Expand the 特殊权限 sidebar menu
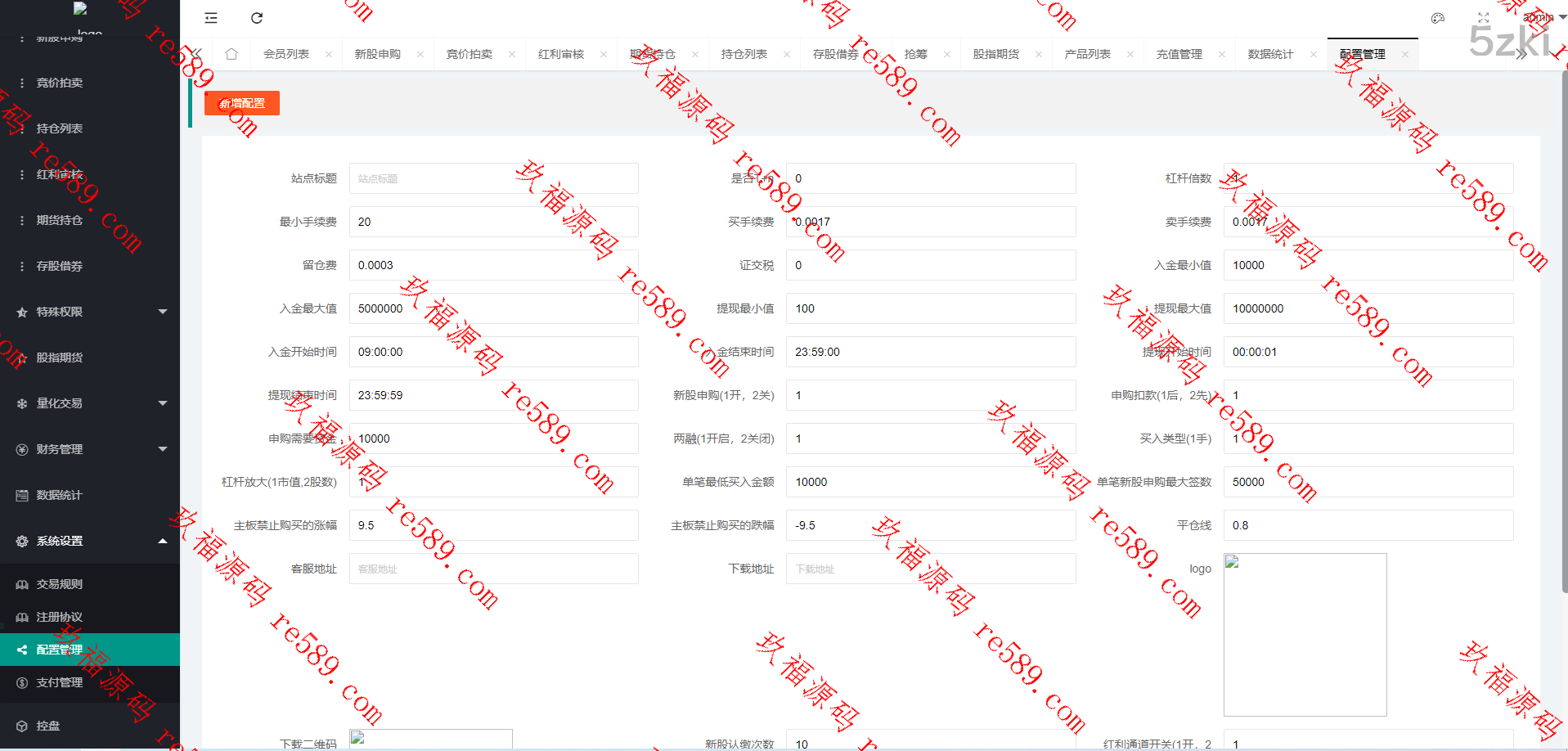Image resolution: width=1568 pixels, height=751 pixels. (x=90, y=312)
